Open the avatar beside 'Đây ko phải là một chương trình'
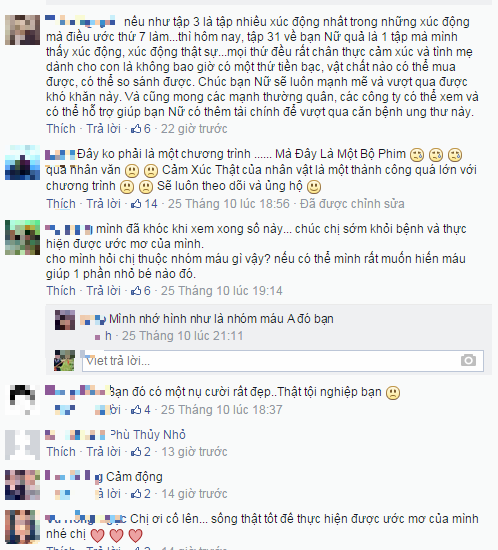This screenshot has width=498, height=550. (22, 162)
